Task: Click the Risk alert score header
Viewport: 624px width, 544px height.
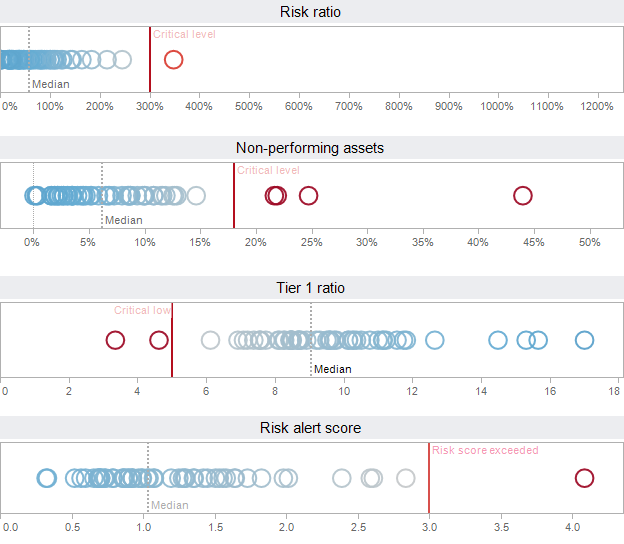Action: [x=312, y=428]
